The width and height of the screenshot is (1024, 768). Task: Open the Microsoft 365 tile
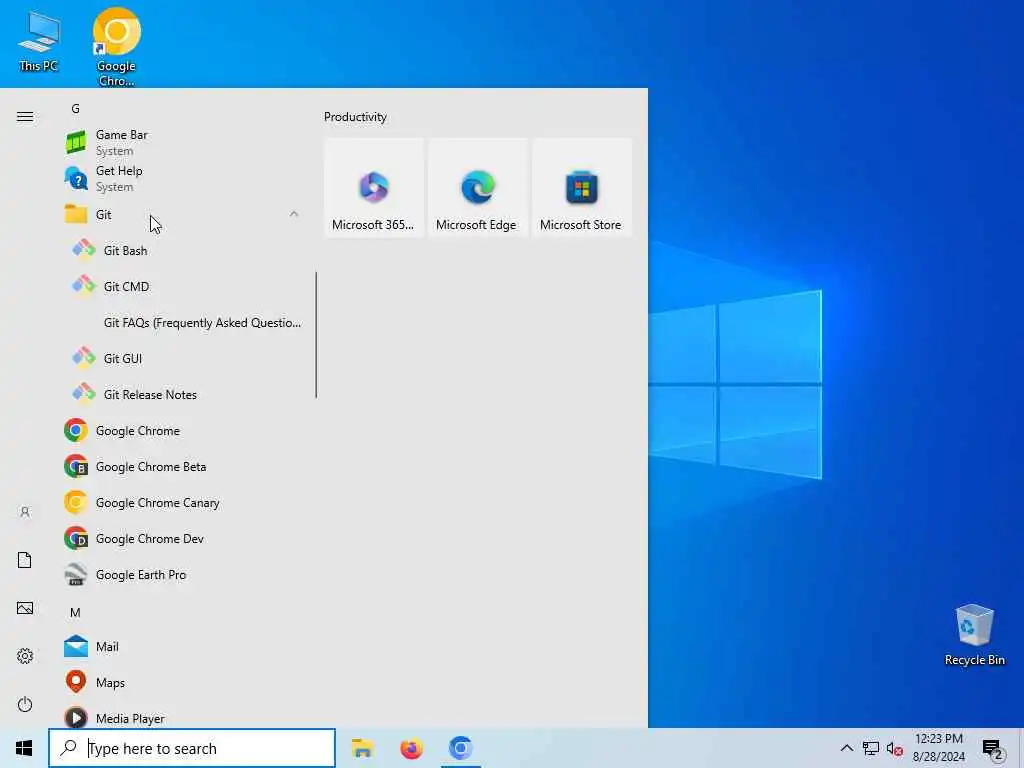pyautogui.click(x=374, y=187)
